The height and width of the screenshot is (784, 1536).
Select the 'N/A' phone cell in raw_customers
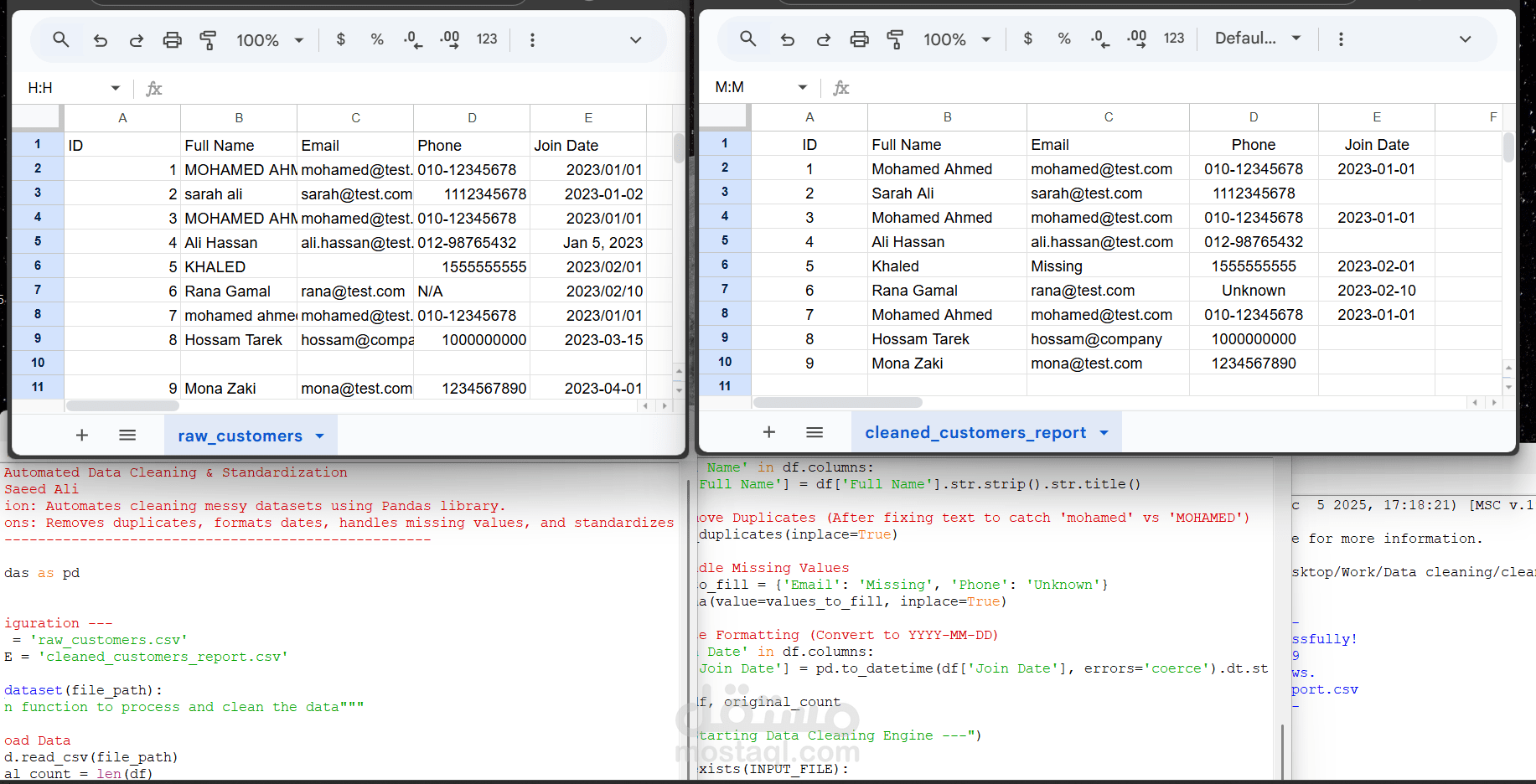pyautogui.click(x=472, y=291)
